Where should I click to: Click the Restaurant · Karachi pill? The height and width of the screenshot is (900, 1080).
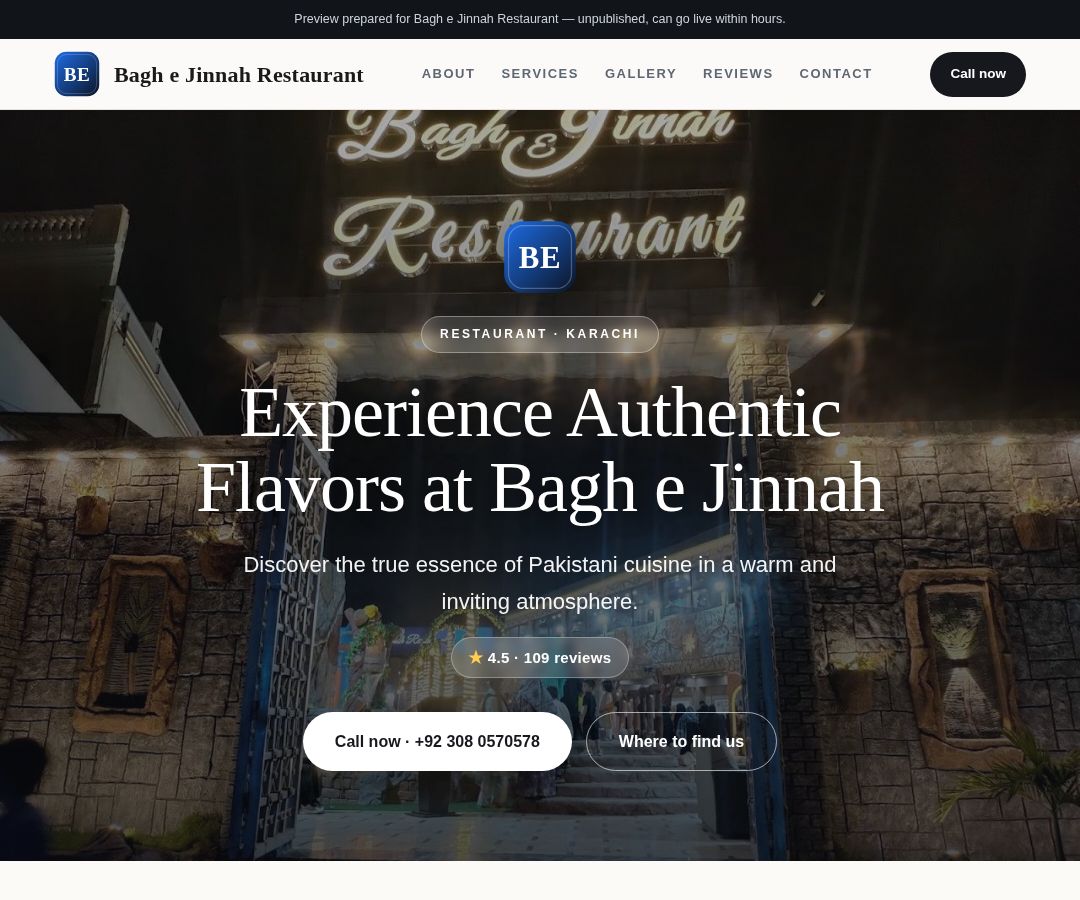pyautogui.click(x=539, y=334)
